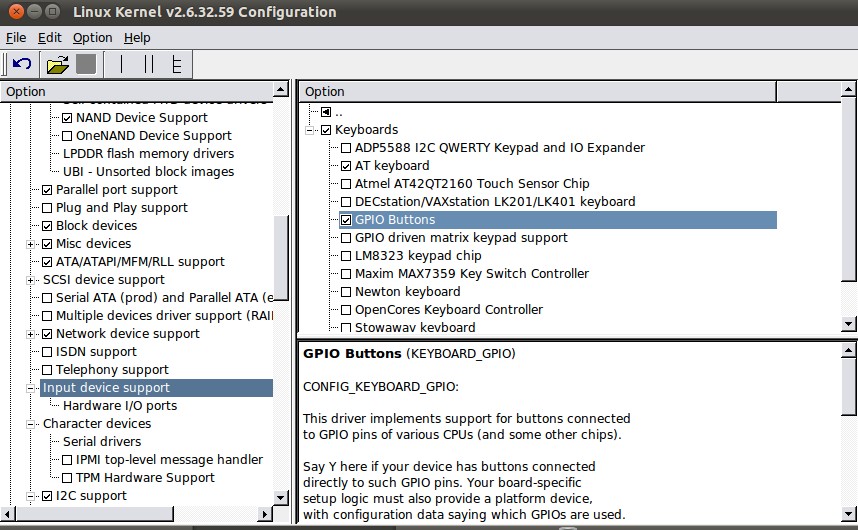Switch to split view toolbar icon
The image size is (858, 530).
(149, 64)
